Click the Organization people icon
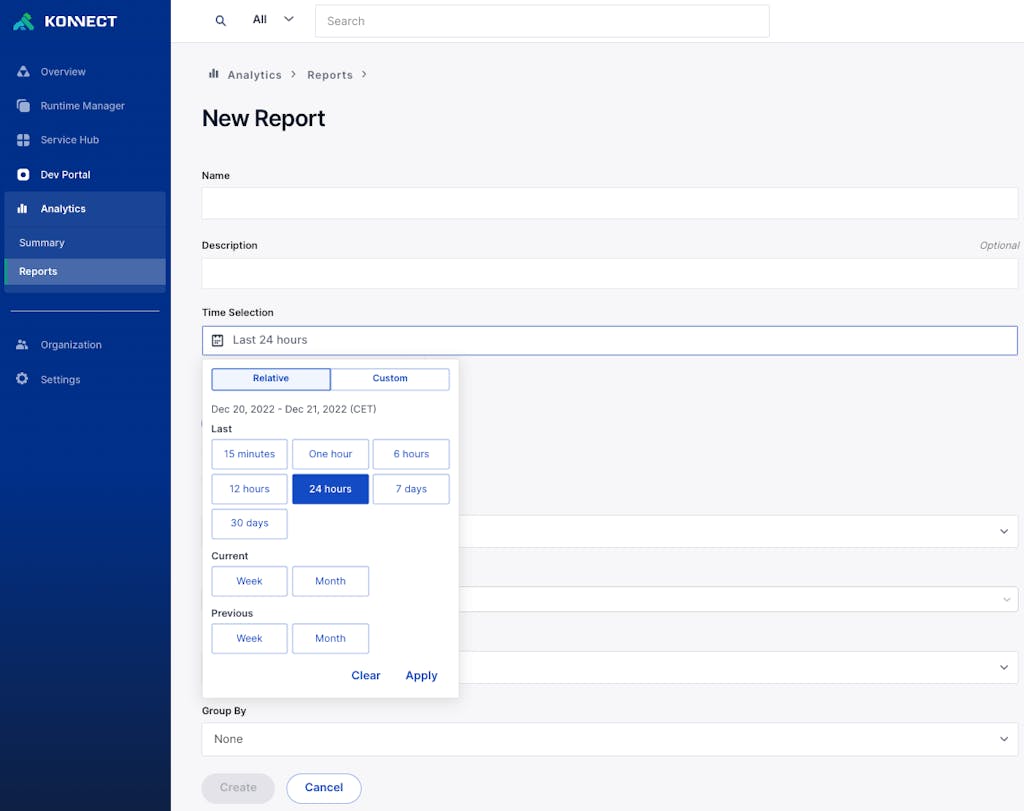 click(x=22, y=345)
